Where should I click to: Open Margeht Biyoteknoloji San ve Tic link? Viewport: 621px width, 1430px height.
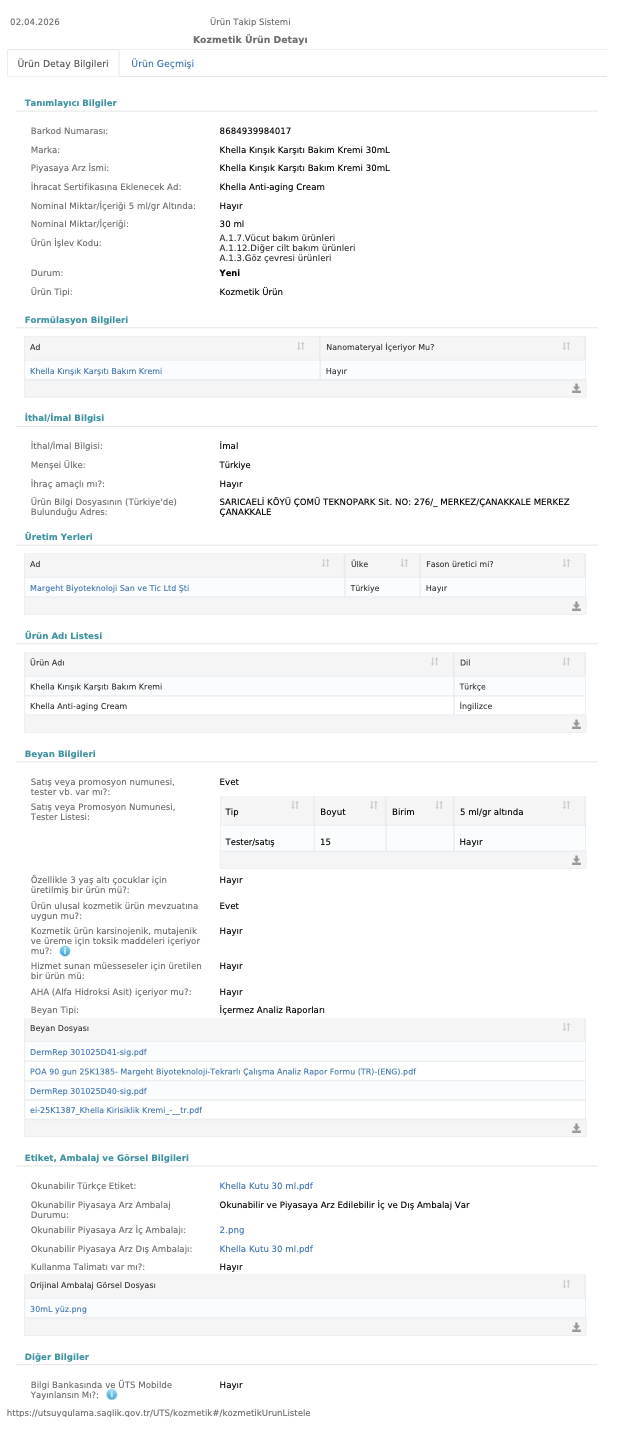coord(109,588)
